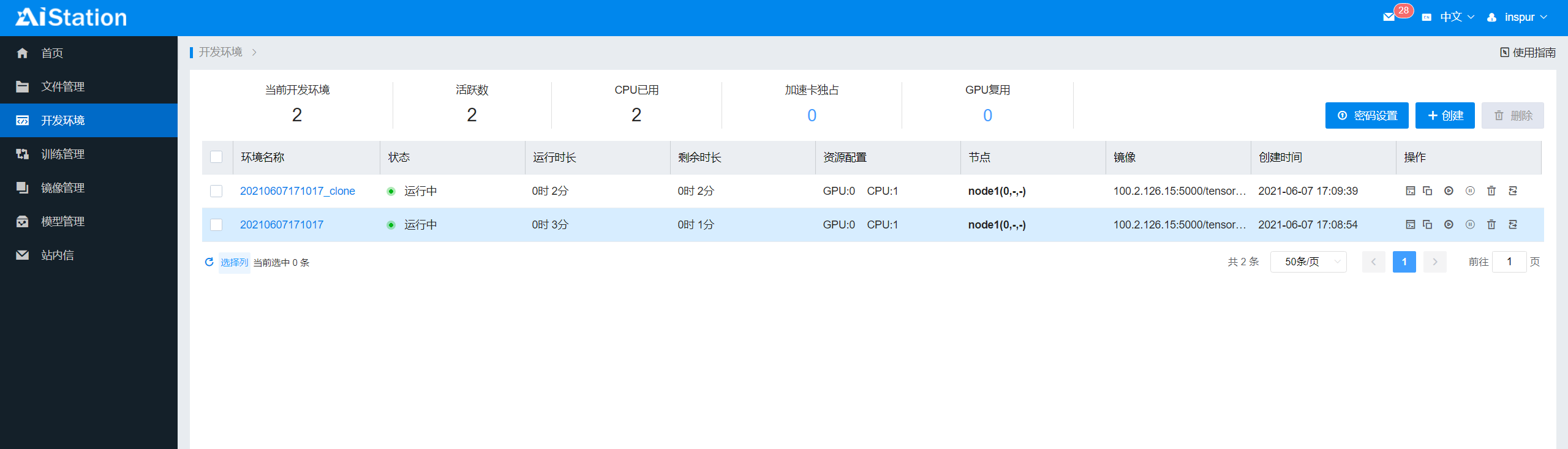Pause the 20210607171017 environment

click(x=1470, y=225)
